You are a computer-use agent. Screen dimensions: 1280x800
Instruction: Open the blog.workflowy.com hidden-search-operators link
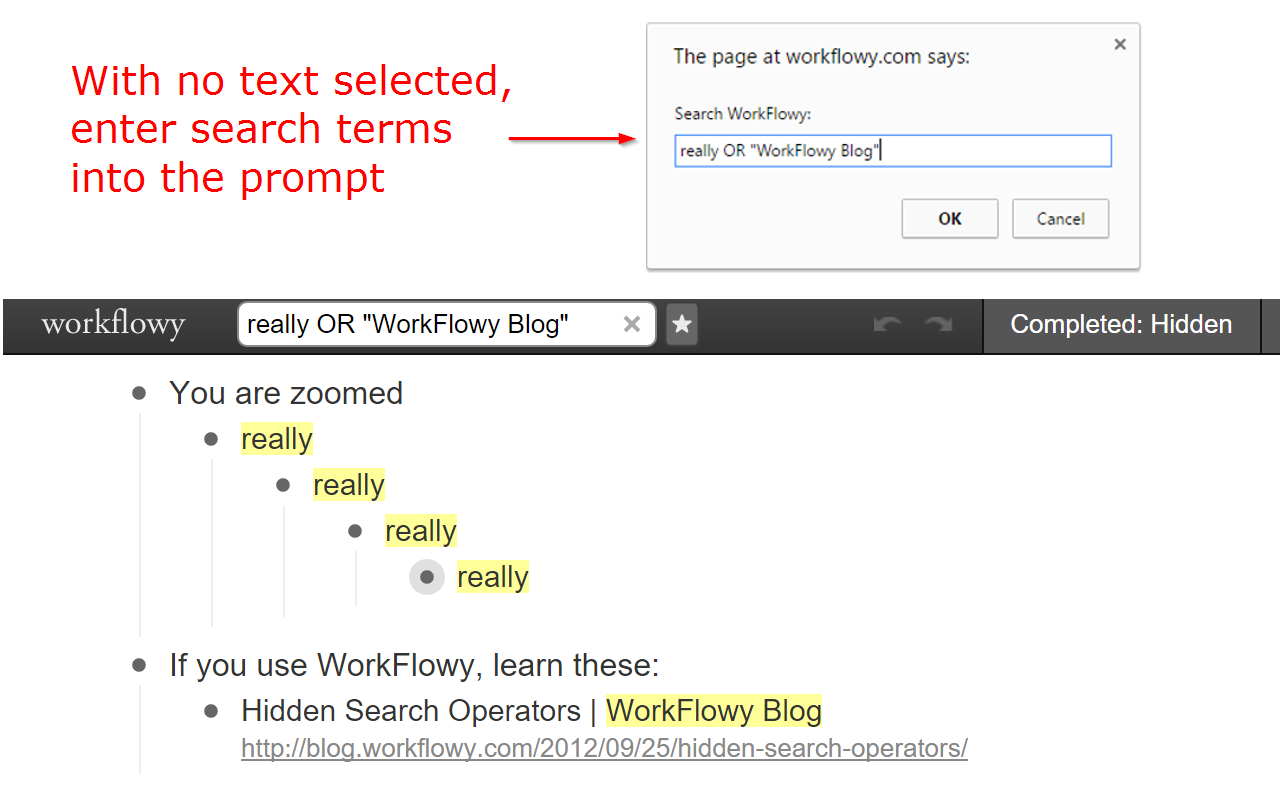[x=604, y=748]
